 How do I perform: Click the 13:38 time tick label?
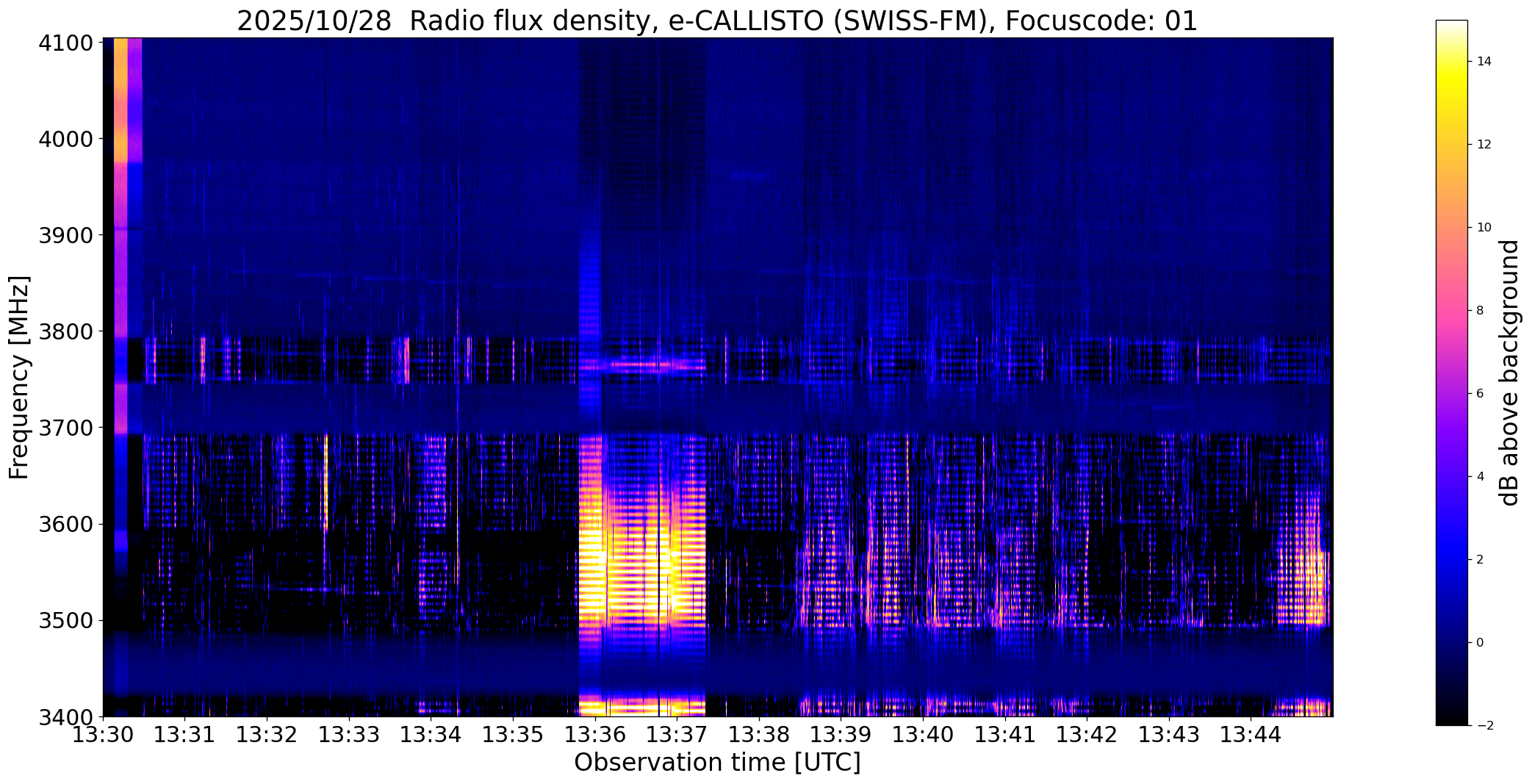click(x=759, y=735)
